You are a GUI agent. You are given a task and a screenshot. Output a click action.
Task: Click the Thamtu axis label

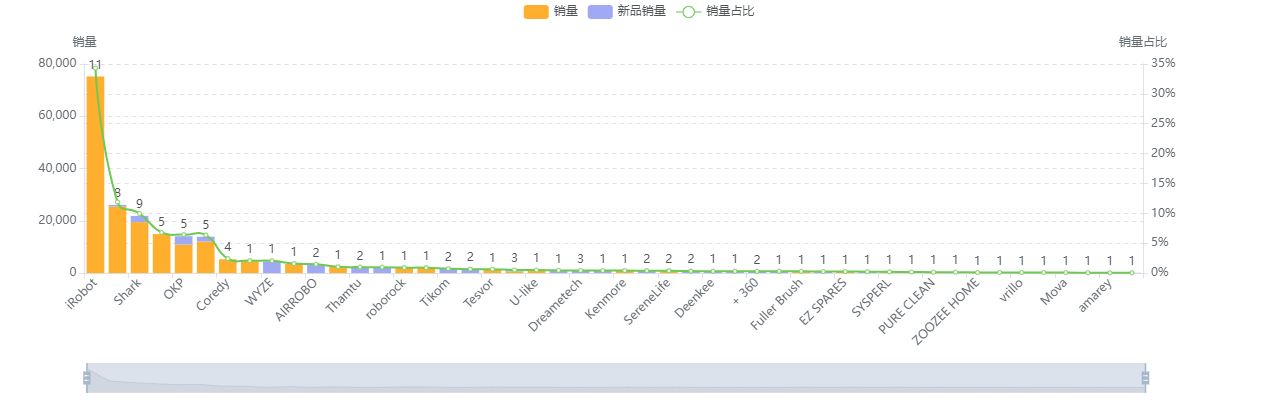click(345, 297)
